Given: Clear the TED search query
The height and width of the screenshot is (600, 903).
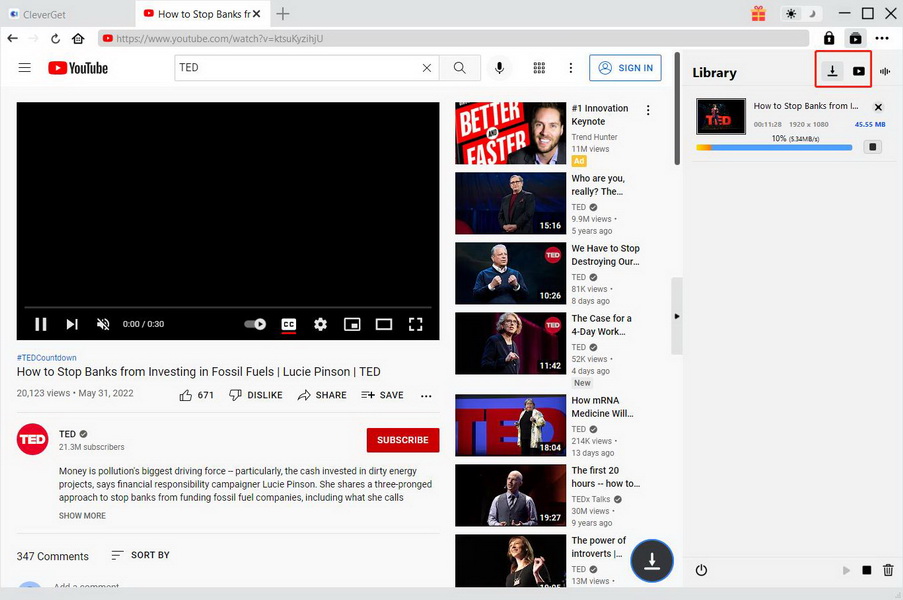Looking at the screenshot, I should (x=427, y=68).
